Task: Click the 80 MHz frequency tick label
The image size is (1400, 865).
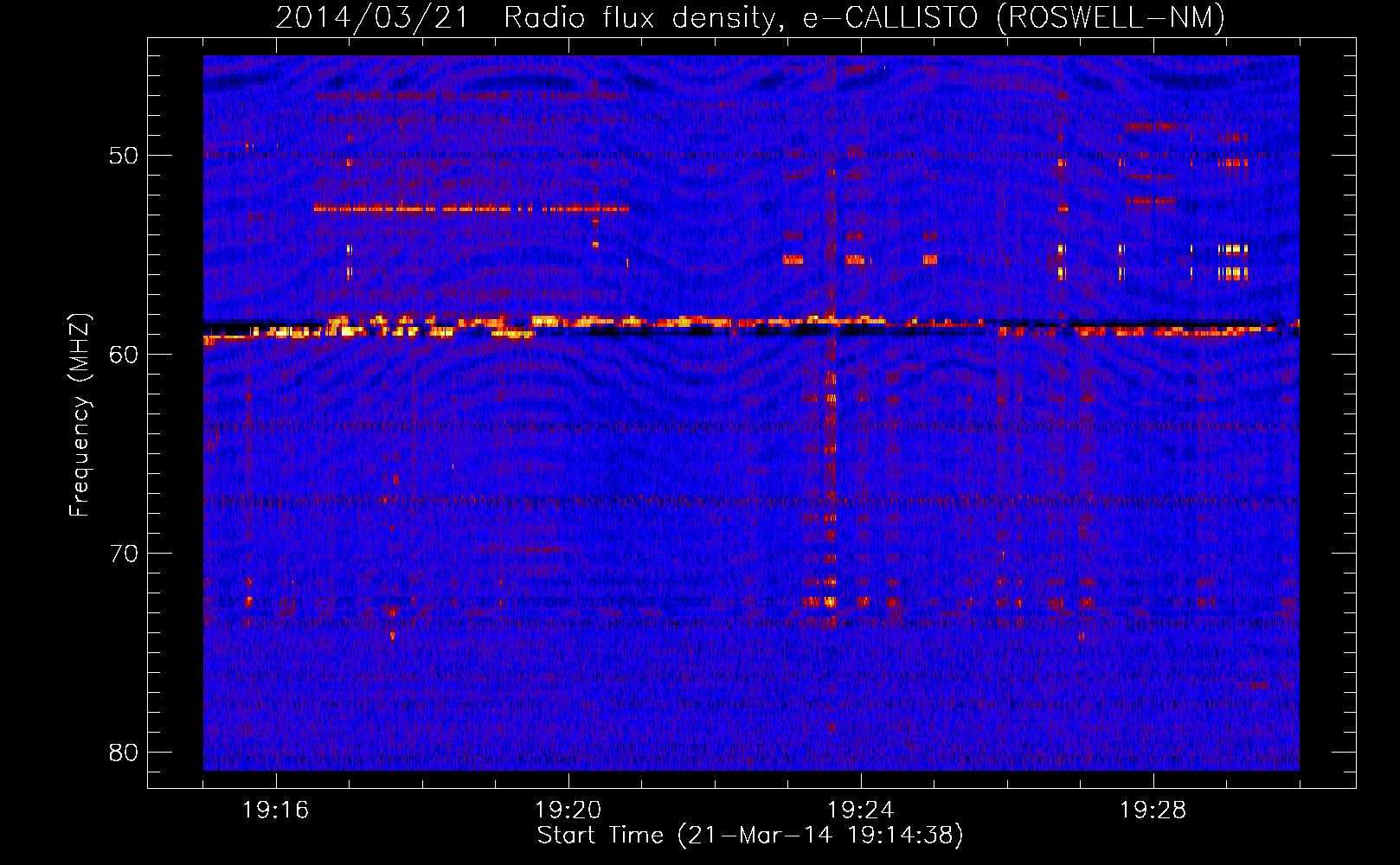Action: [x=124, y=753]
